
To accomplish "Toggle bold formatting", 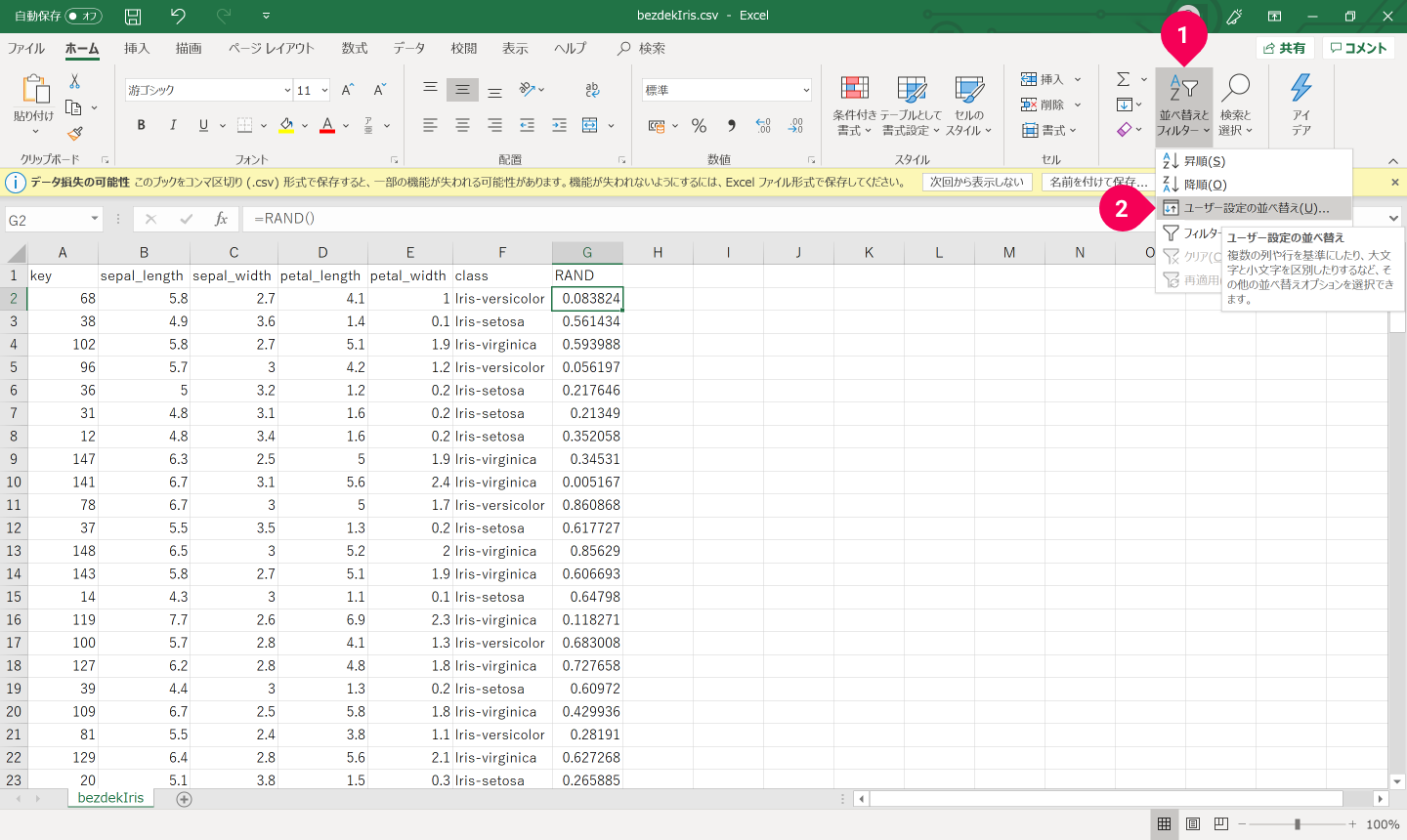I will tap(141, 125).
